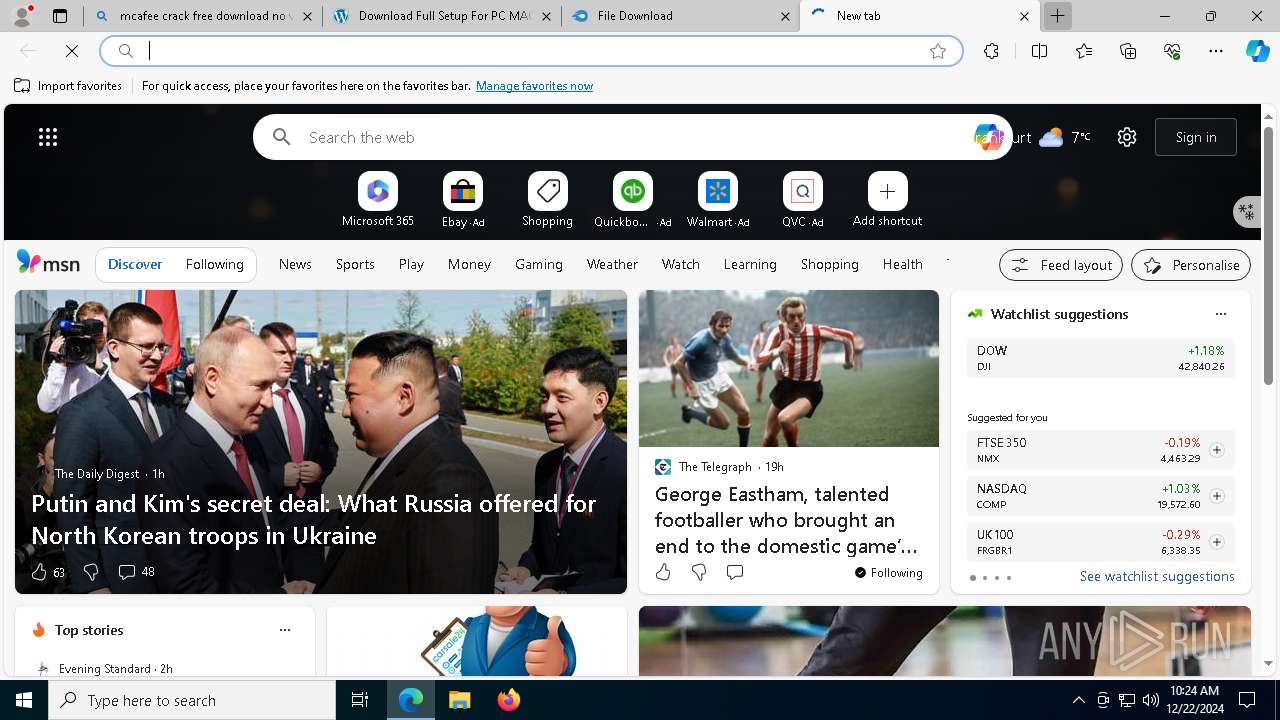Open the Quickbooks ad shortcut
This screenshot has height=720, width=1280.
[x=632, y=199]
